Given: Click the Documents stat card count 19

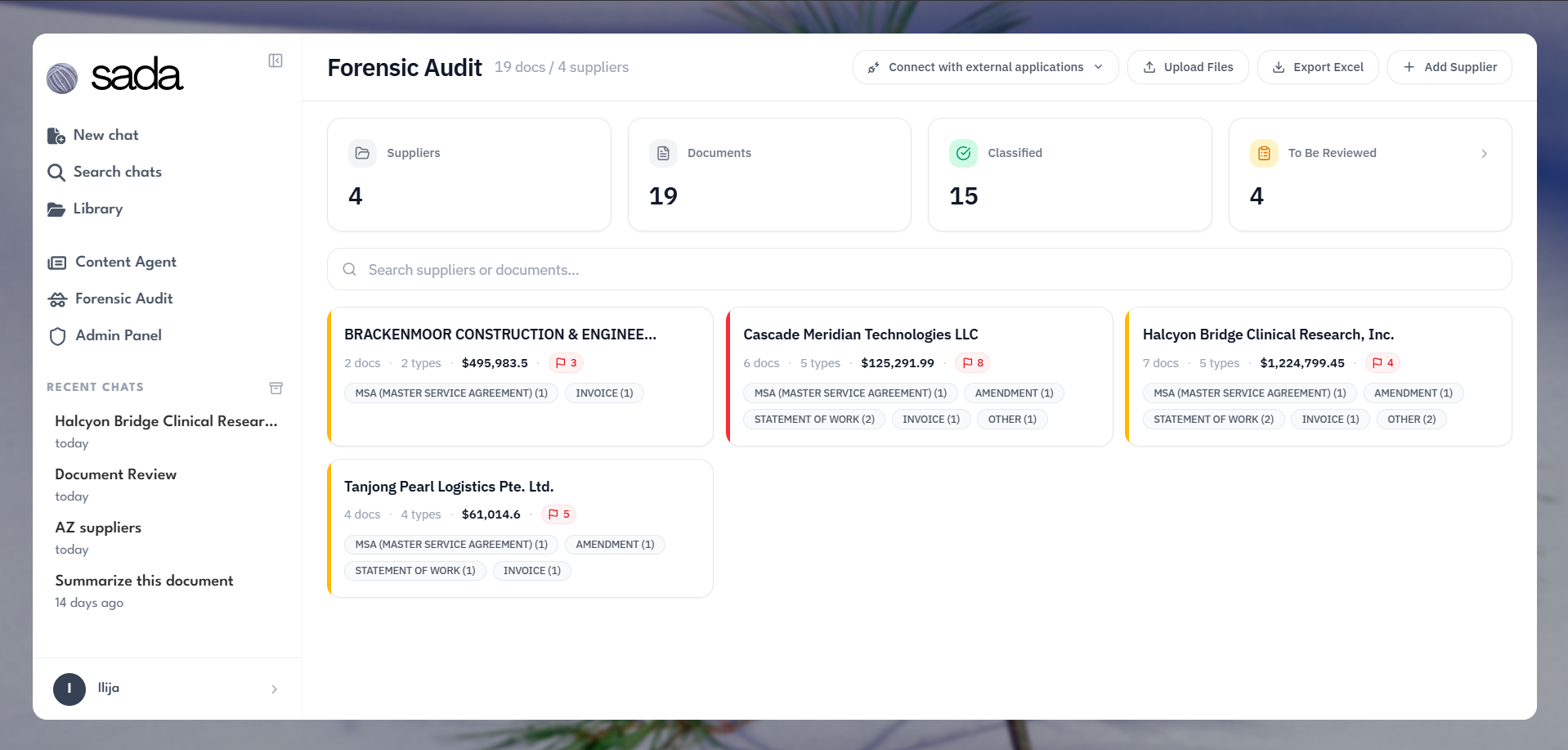Looking at the screenshot, I should (663, 196).
